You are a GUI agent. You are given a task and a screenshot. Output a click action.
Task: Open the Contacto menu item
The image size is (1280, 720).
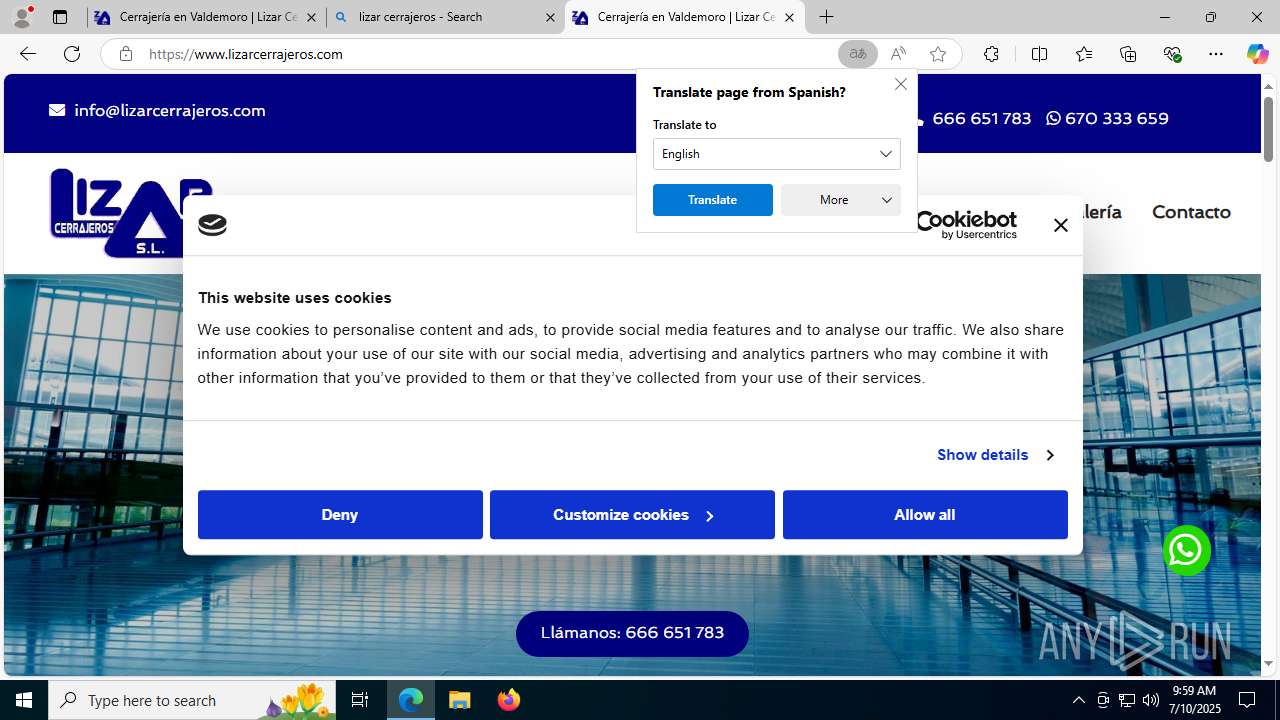point(1191,212)
